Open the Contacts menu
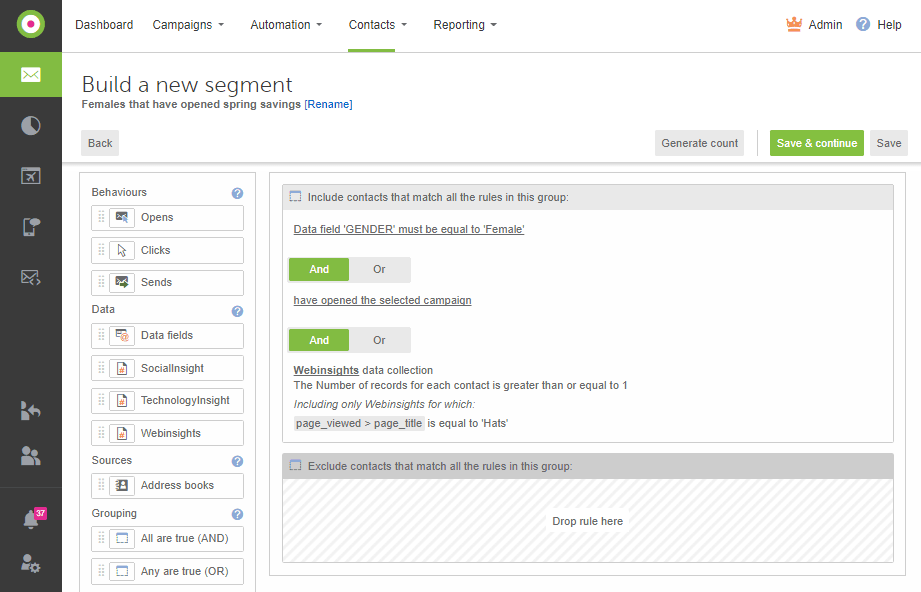The height and width of the screenshot is (592, 921). 378,25
